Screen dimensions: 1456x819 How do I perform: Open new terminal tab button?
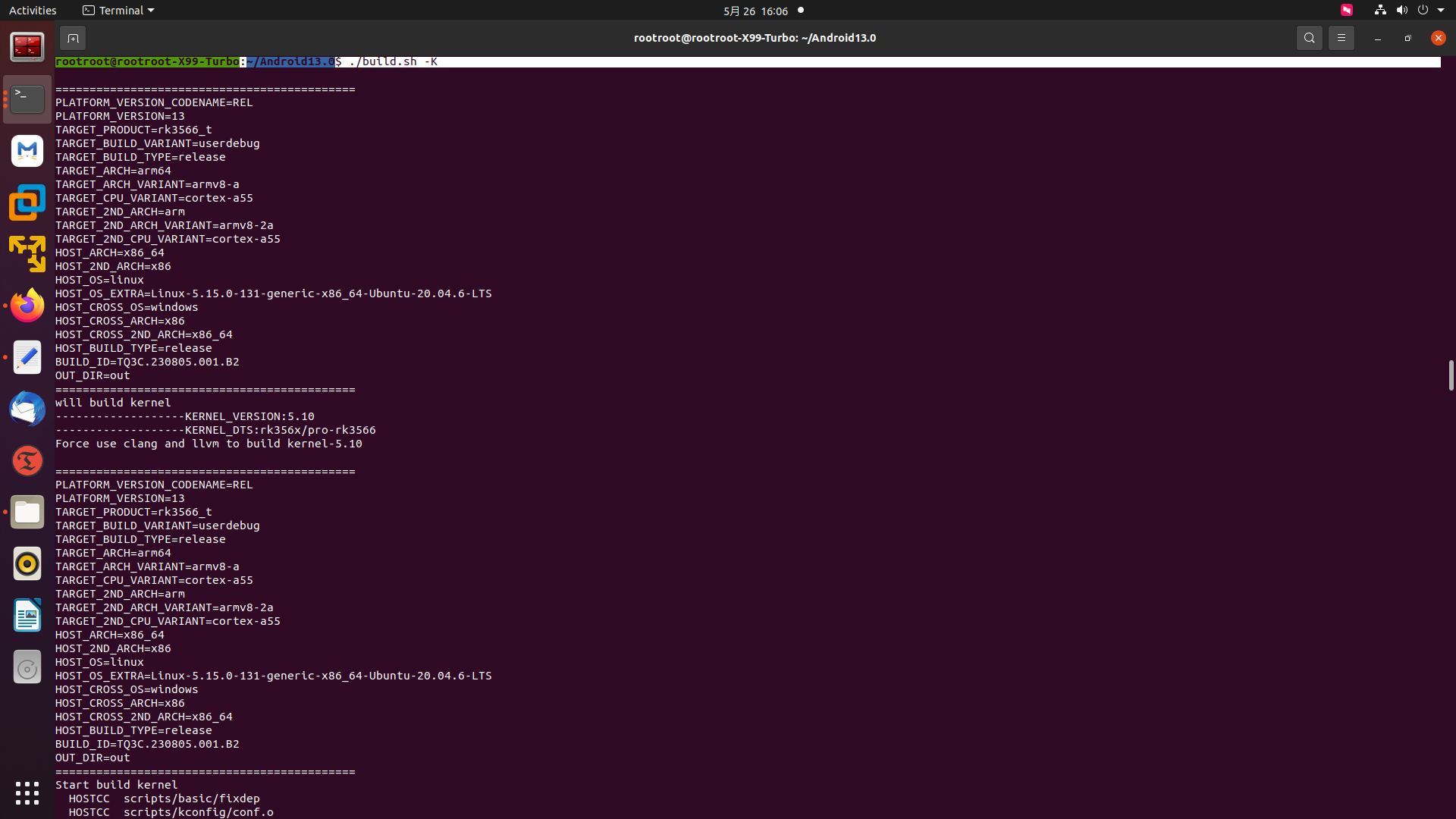click(x=73, y=38)
